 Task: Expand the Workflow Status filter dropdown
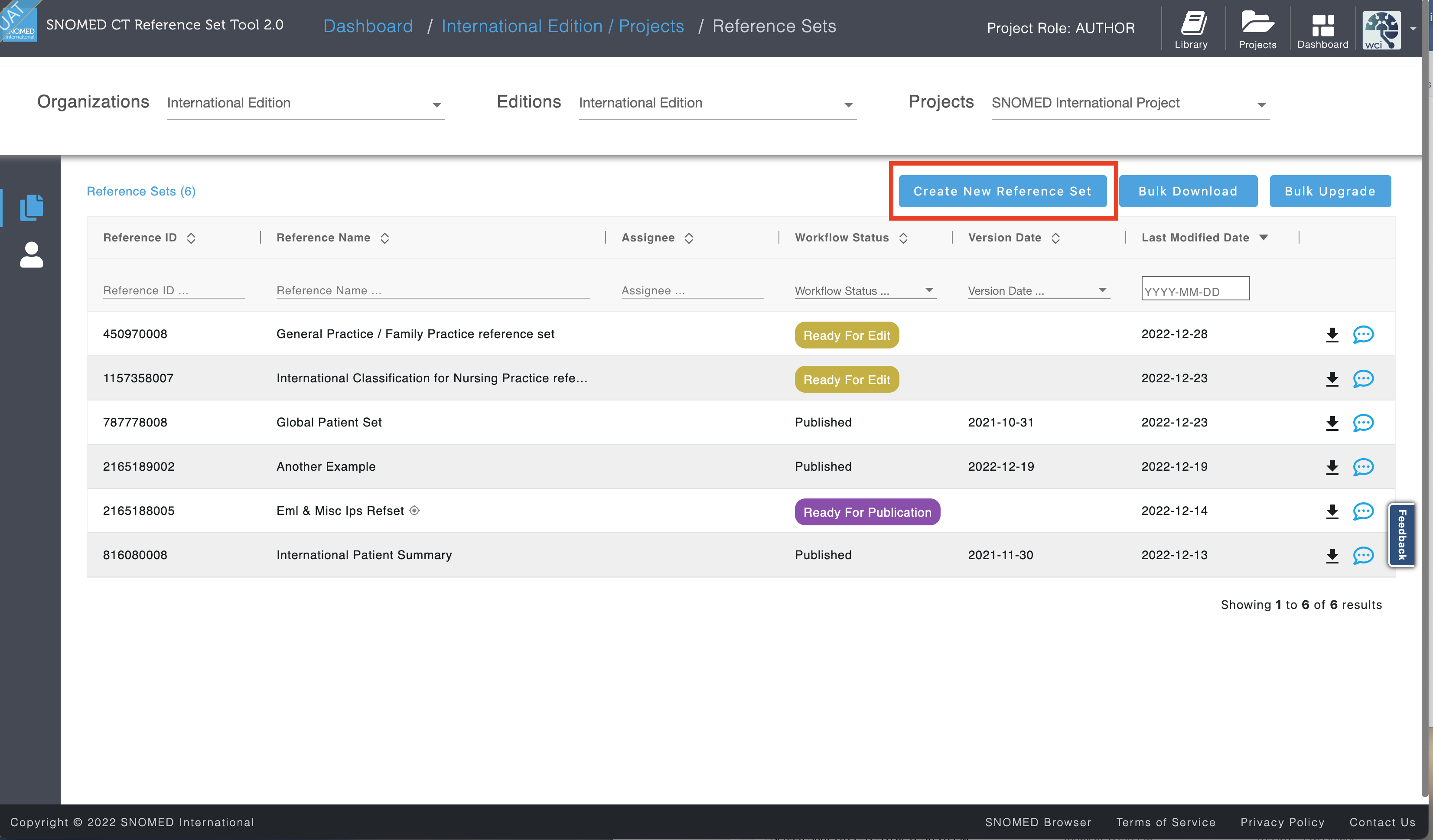pos(866,290)
